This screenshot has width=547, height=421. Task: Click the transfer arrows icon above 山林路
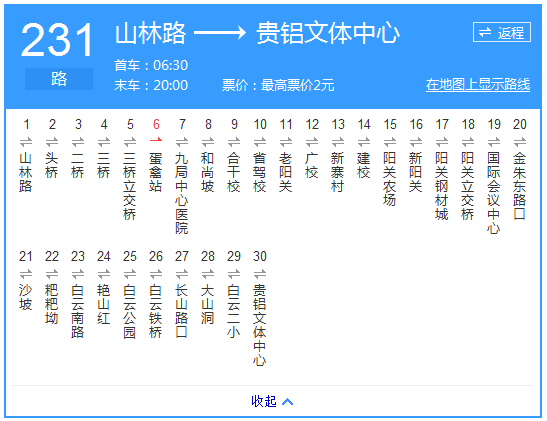(x=26, y=142)
